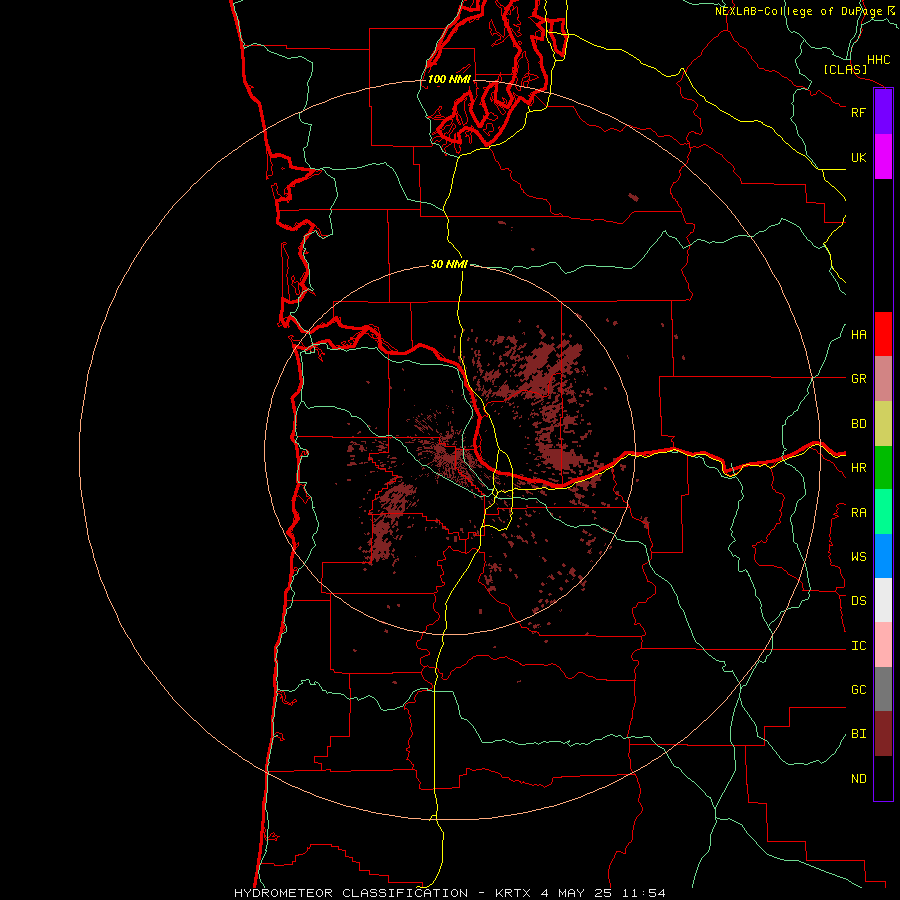
Task: Click the WS legend label
Action: (x=859, y=557)
